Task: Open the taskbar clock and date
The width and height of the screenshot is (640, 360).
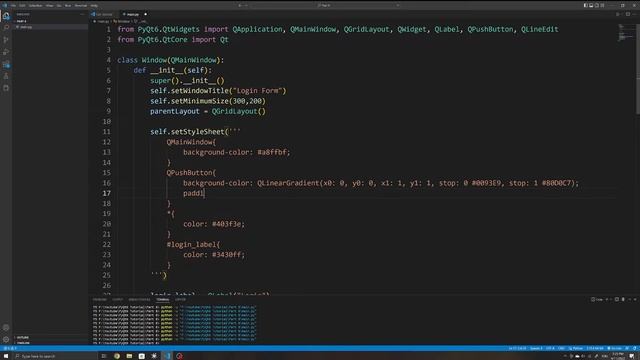Action: (618, 356)
